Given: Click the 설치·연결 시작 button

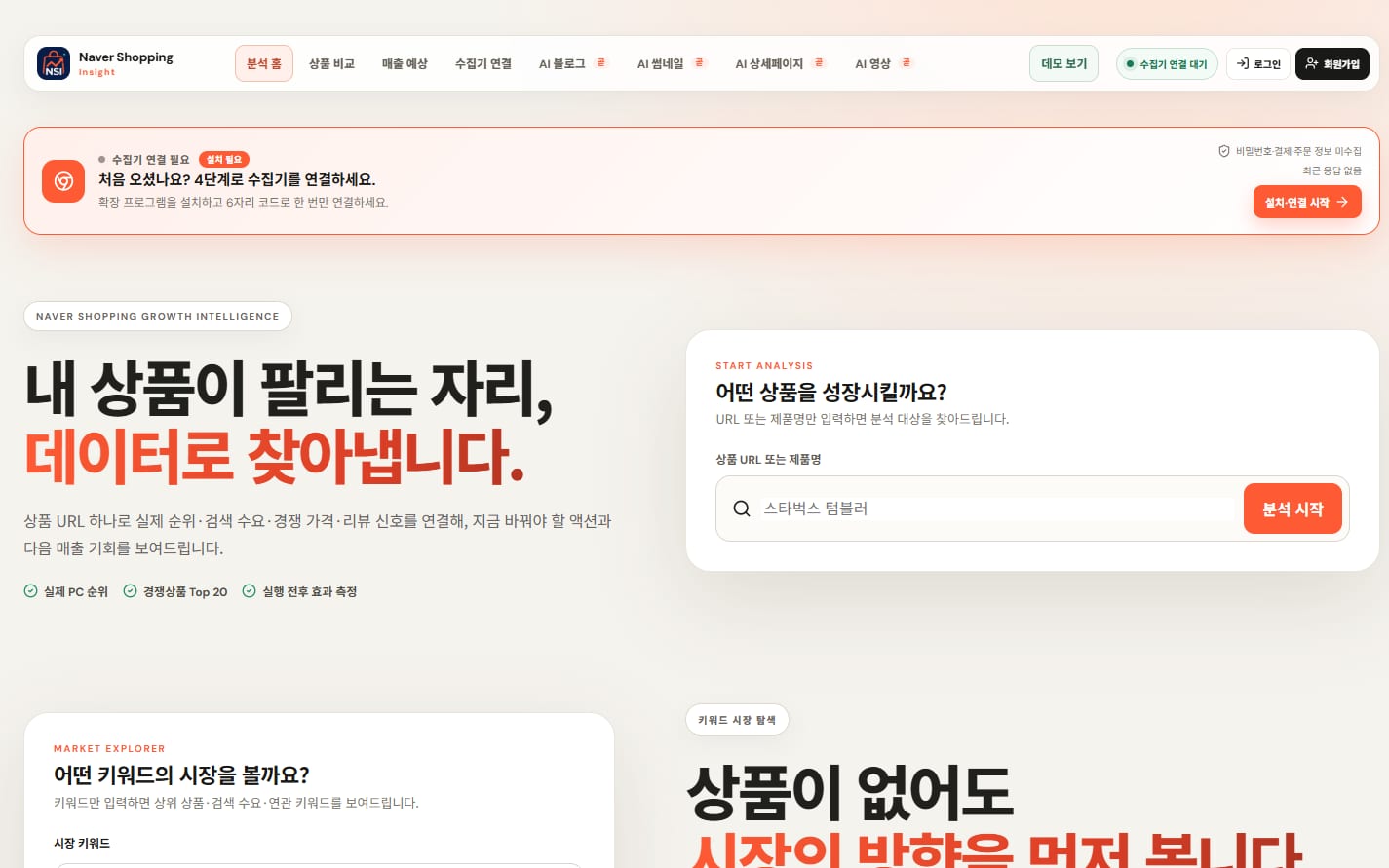Looking at the screenshot, I should pyautogui.click(x=1307, y=202).
